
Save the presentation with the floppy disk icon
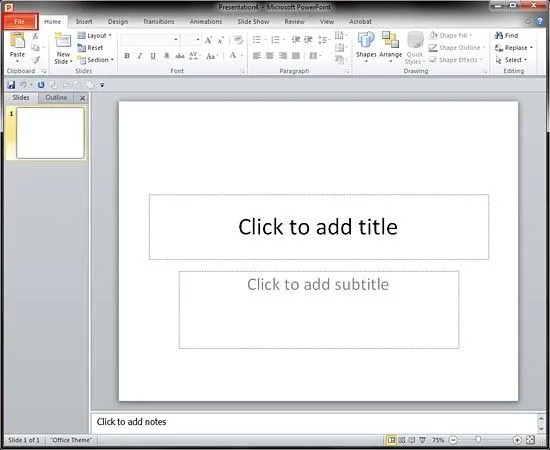[x=11, y=85]
